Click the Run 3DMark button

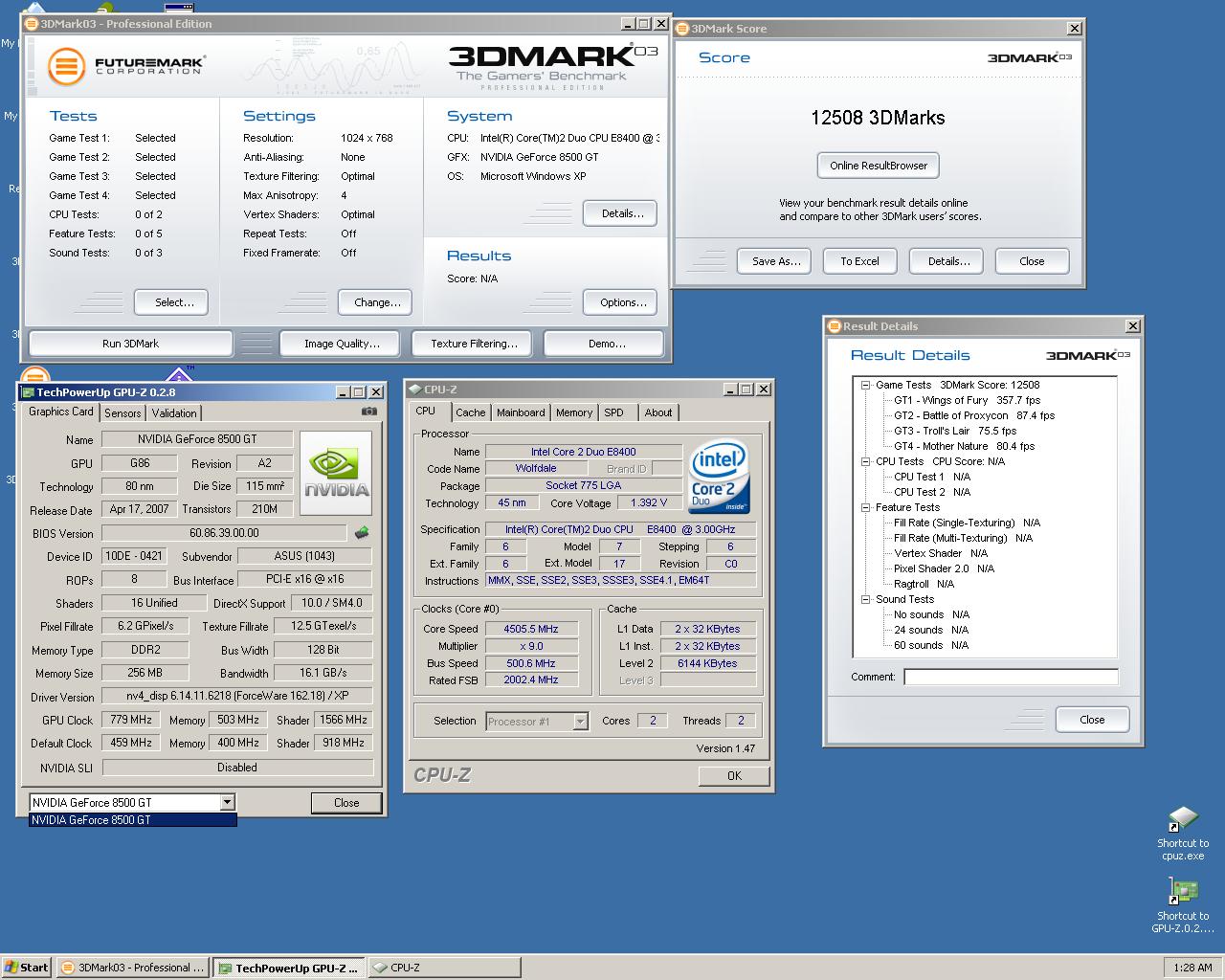coord(131,344)
